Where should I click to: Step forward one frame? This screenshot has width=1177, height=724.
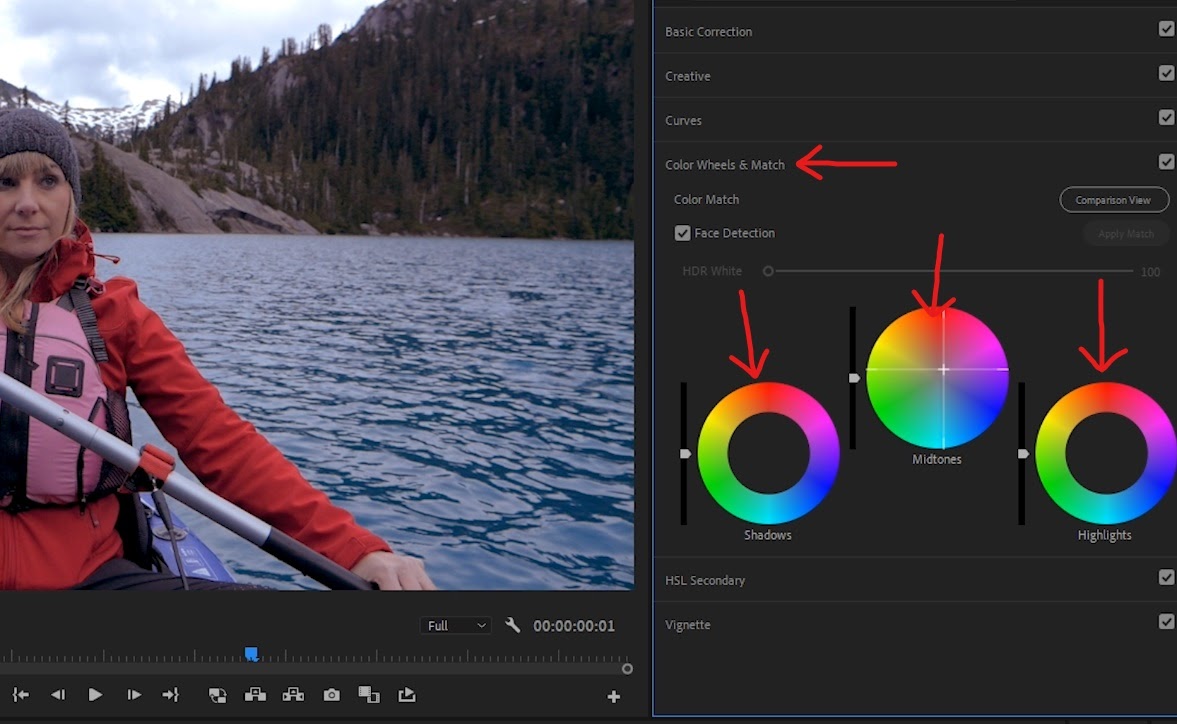click(x=134, y=695)
